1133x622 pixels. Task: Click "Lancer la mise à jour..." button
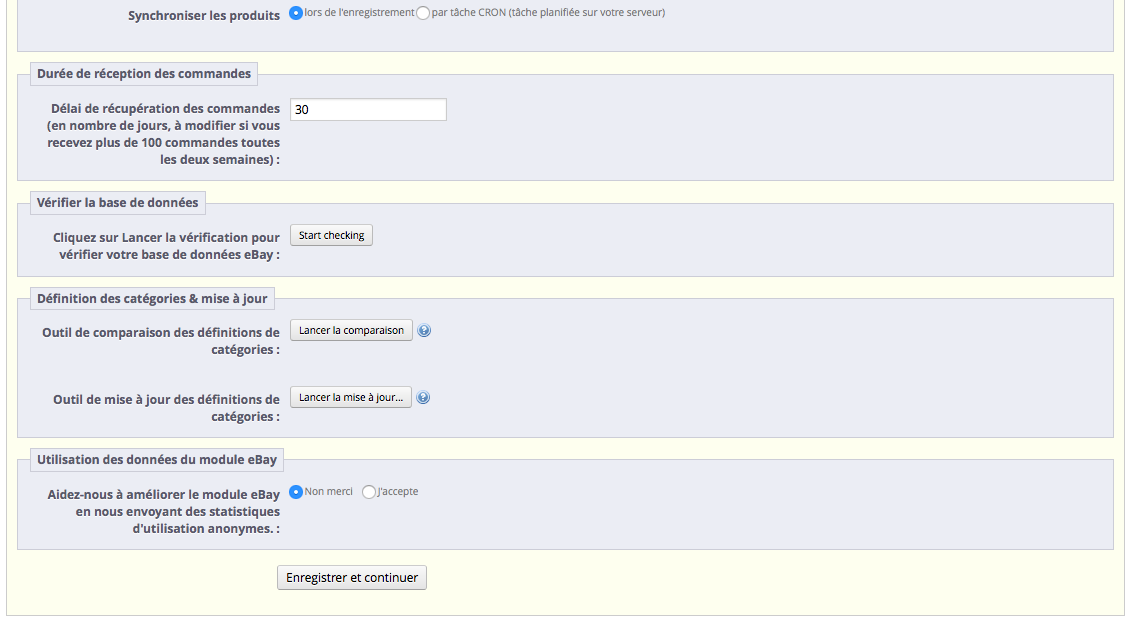351,397
